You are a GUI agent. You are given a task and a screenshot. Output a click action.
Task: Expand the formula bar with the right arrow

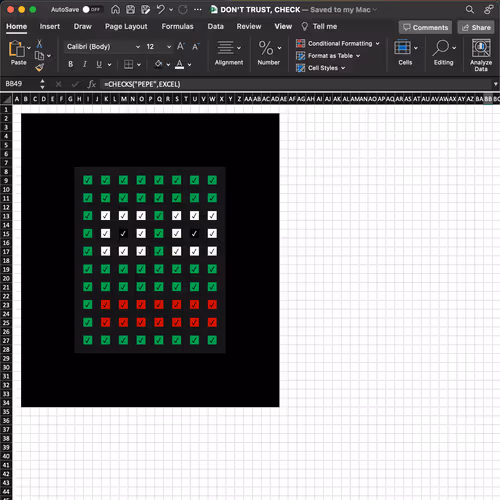[496, 84]
